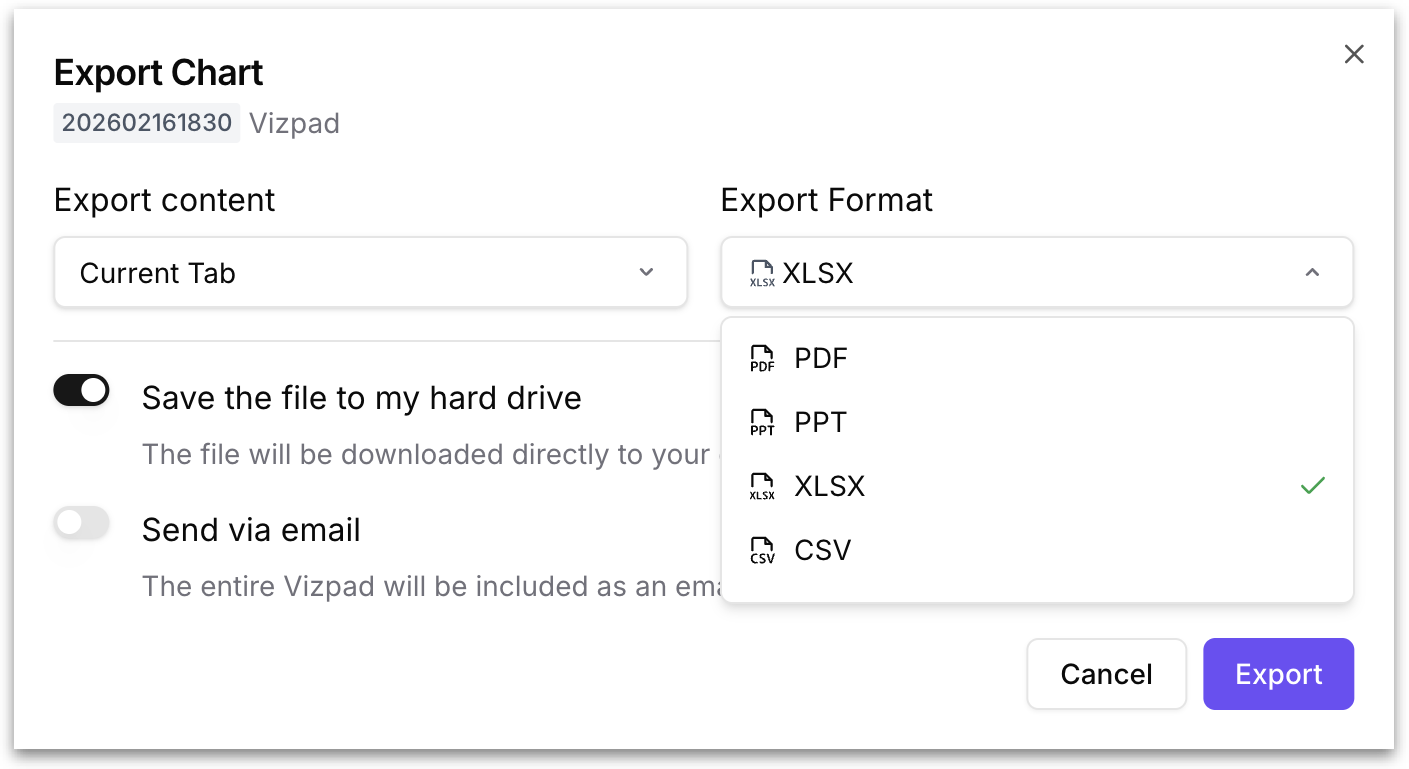Screen dimensions: 1409x769
Task: Open the Export content Current Tab dropdown
Action: [370, 273]
